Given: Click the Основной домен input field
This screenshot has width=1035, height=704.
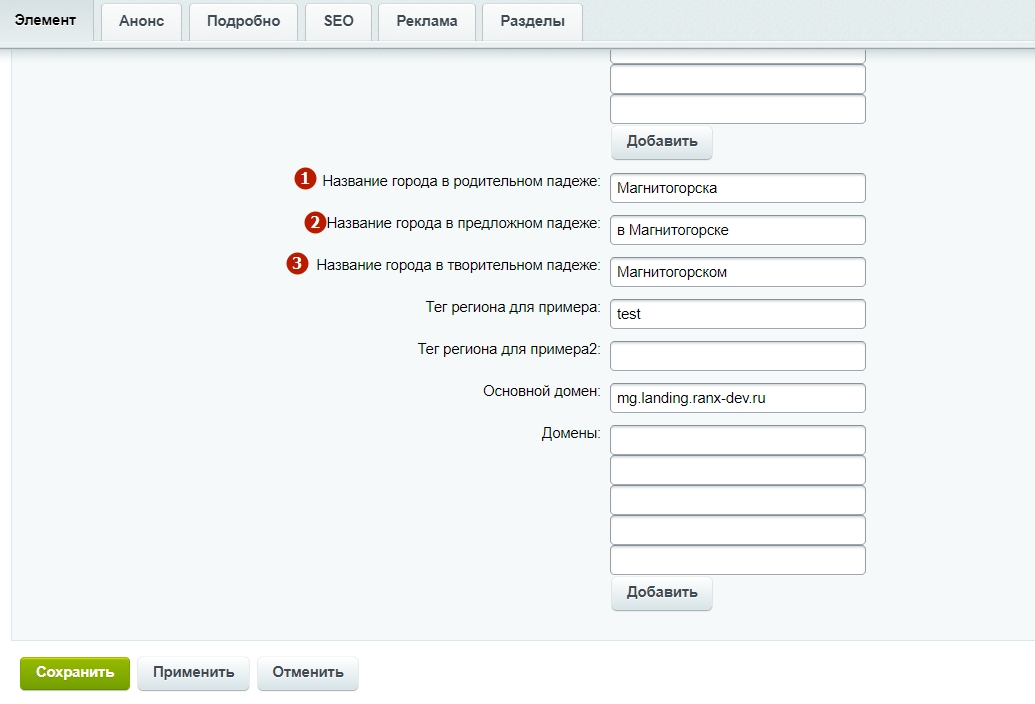Looking at the screenshot, I should coord(737,398).
